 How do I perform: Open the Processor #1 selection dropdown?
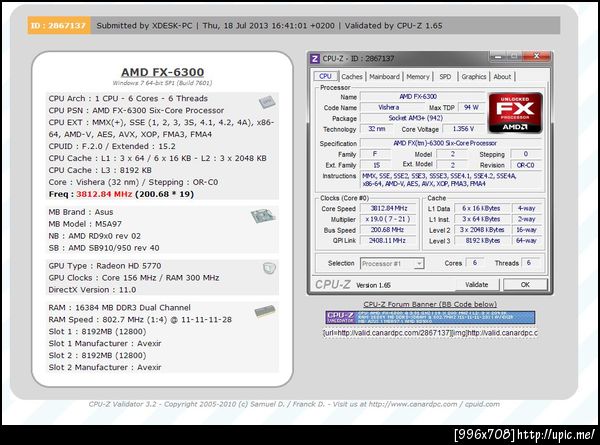392,263
